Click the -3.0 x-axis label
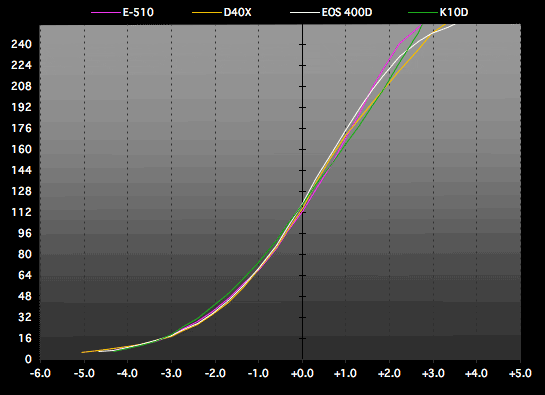This screenshot has height=395, width=545. (171, 374)
